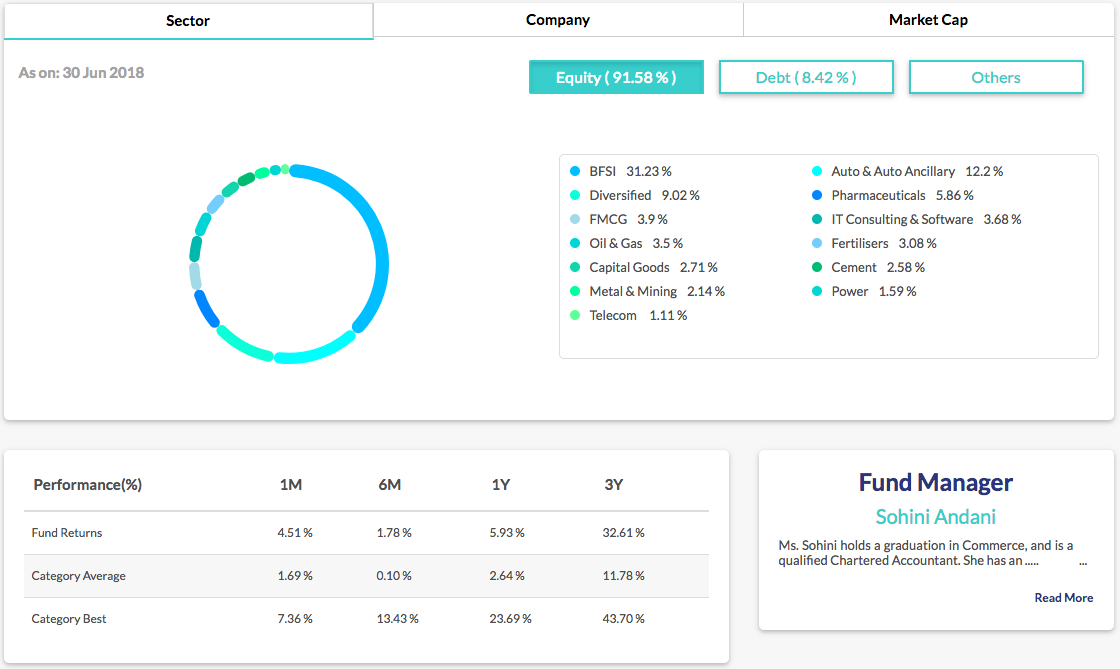Switch to the Company tab
Viewport: 1120px width, 669px height.
pos(557,20)
